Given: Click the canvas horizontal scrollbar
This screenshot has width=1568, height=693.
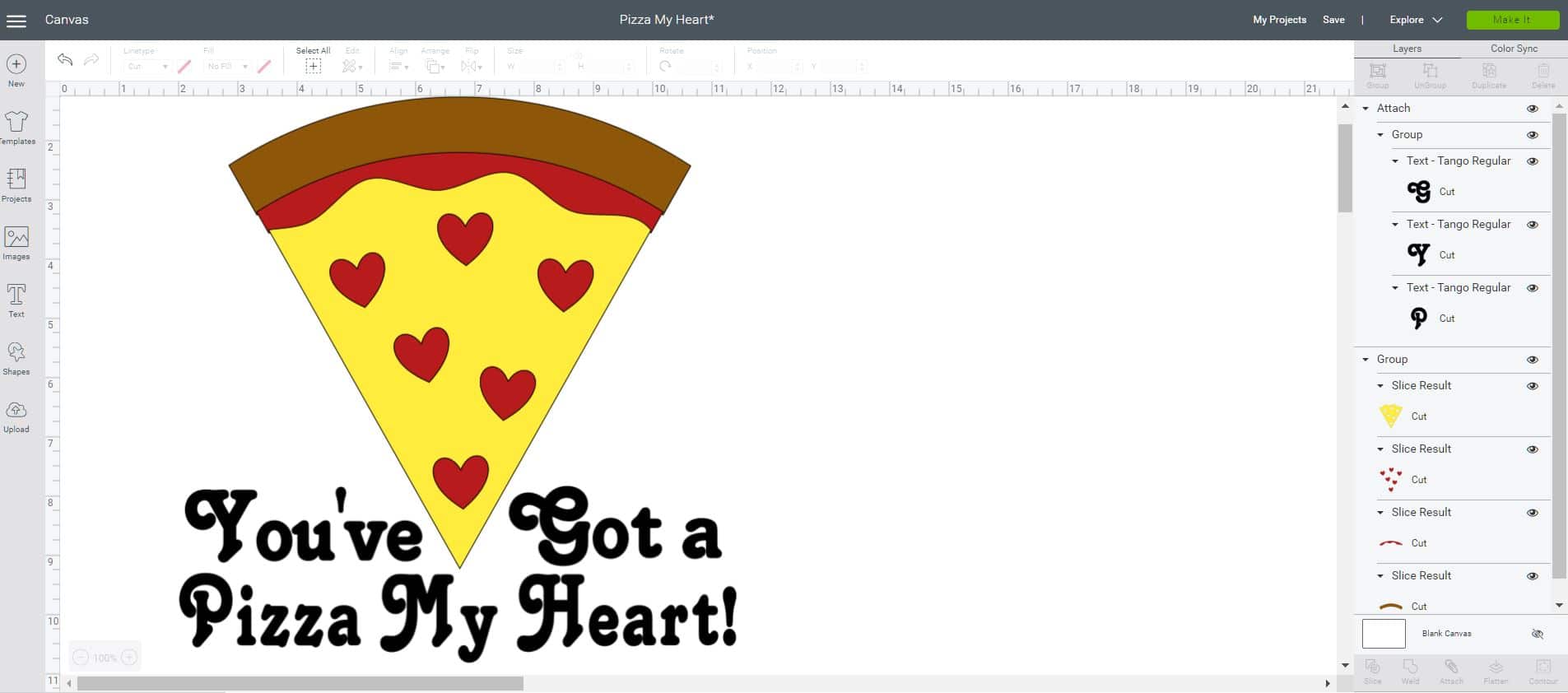Looking at the screenshot, I should point(300,684).
